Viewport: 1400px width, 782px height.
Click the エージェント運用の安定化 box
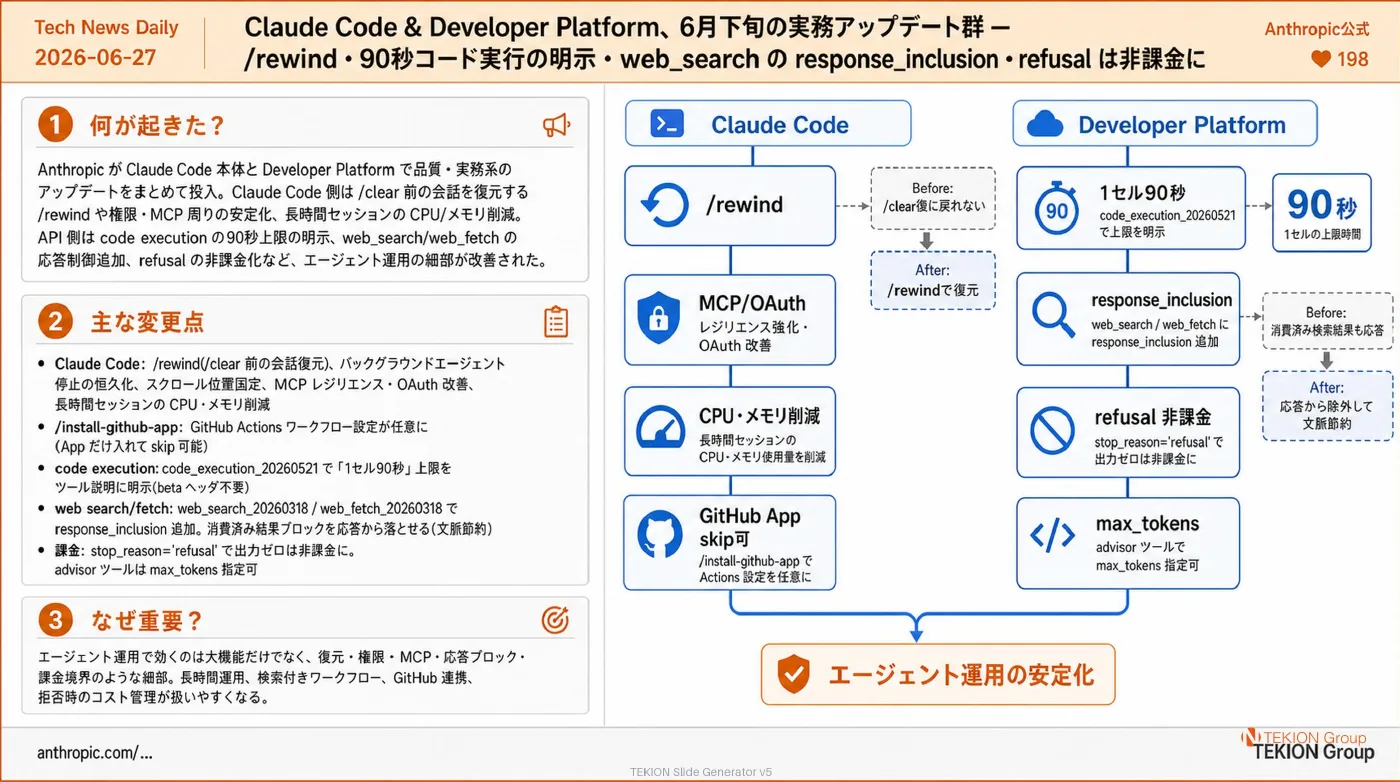937,675
